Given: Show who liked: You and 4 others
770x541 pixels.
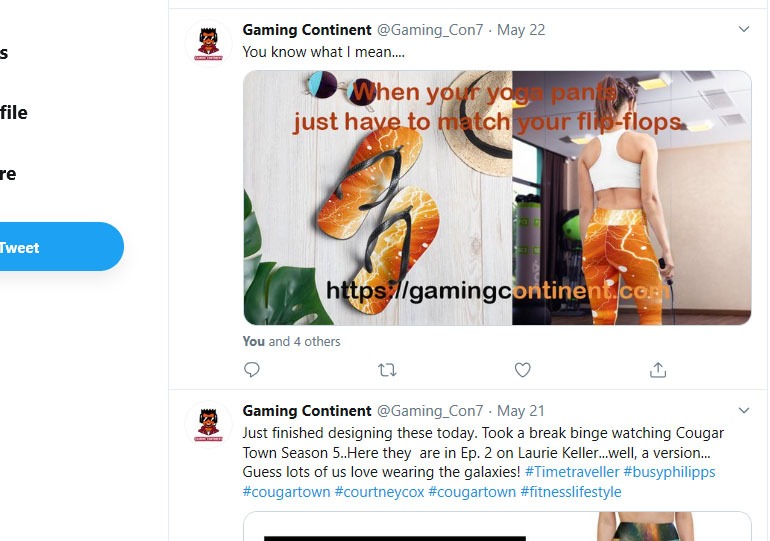Looking at the screenshot, I should tap(291, 341).
